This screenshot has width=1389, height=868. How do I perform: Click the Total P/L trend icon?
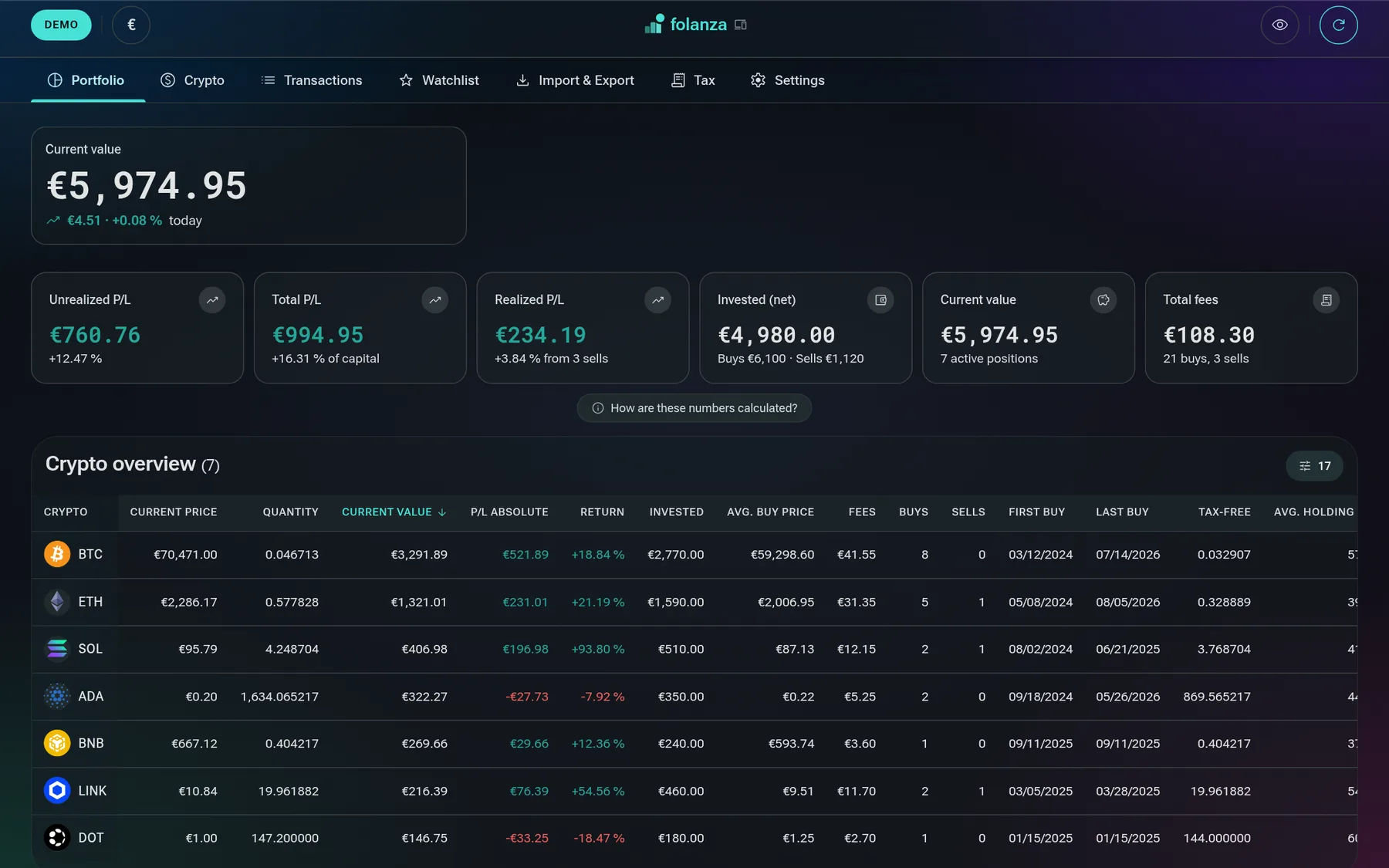tap(435, 300)
